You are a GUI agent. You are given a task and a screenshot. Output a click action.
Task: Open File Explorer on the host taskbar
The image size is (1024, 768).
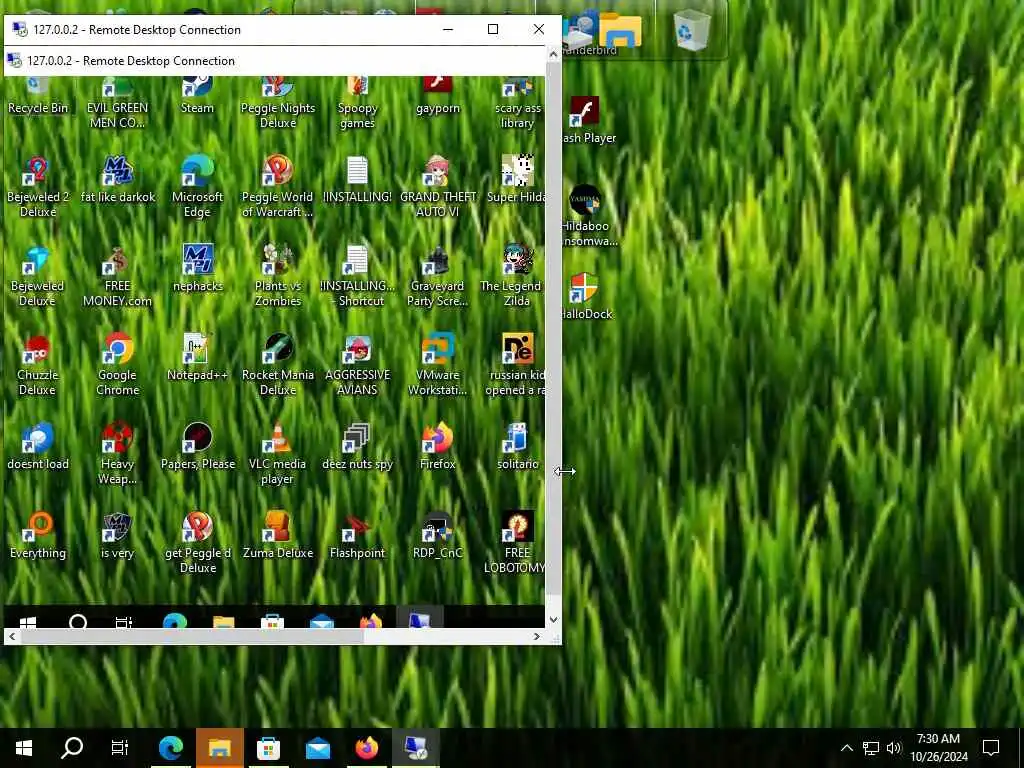pyautogui.click(x=219, y=748)
